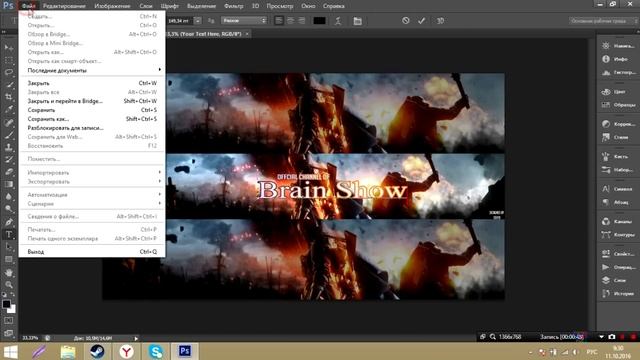Image resolution: width=640 pixels, height=360 pixels.
Task: Open the warped text options
Action: (338, 21)
